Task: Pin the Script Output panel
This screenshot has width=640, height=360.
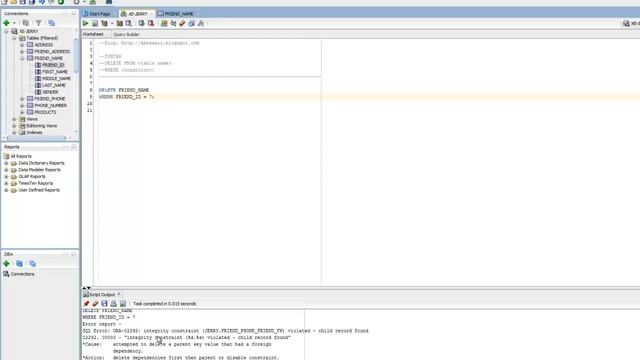Action: coord(86,304)
